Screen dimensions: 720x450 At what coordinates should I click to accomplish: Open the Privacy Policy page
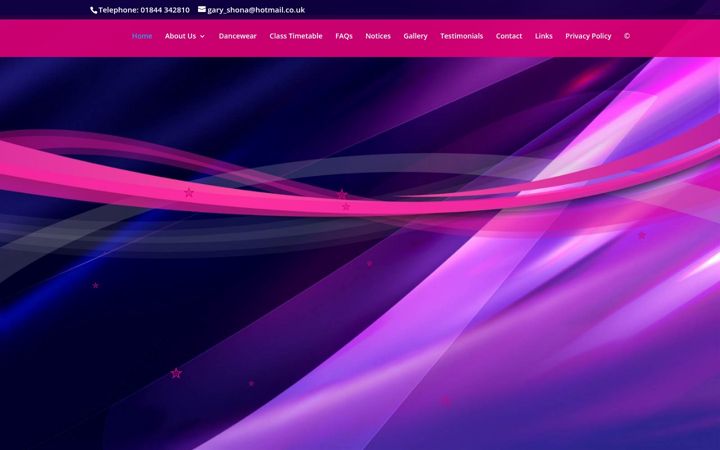point(588,36)
